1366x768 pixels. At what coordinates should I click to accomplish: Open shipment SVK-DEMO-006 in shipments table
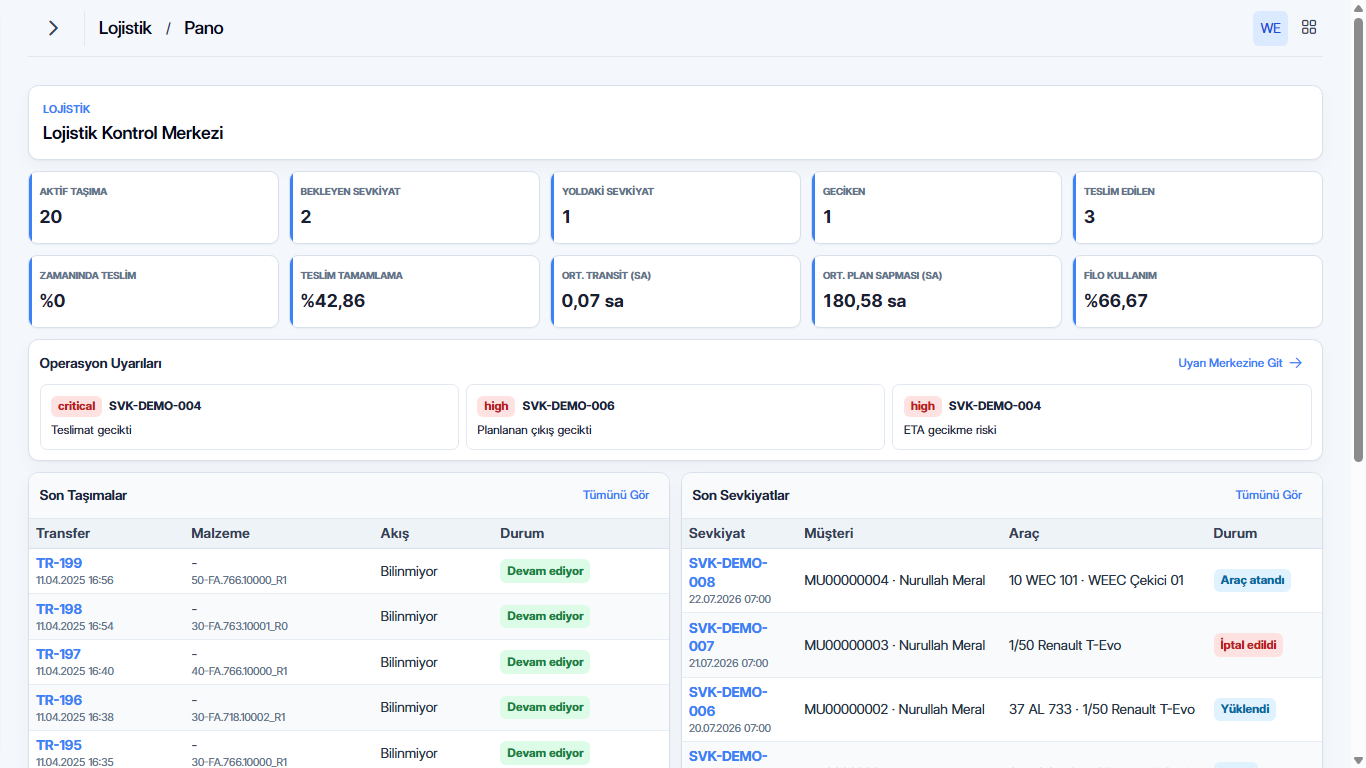pos(728,701)
